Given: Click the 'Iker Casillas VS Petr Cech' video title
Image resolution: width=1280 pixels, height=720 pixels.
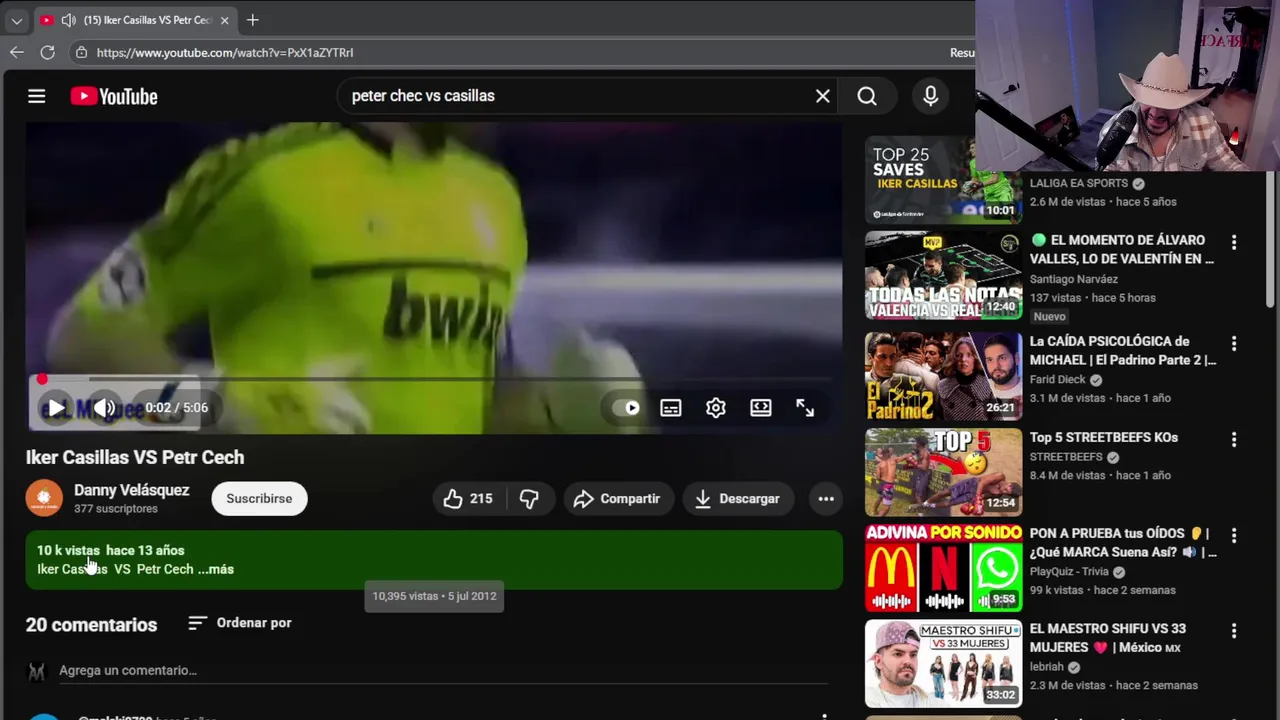Looking at the screenshot, I should (x=135, y=457).
